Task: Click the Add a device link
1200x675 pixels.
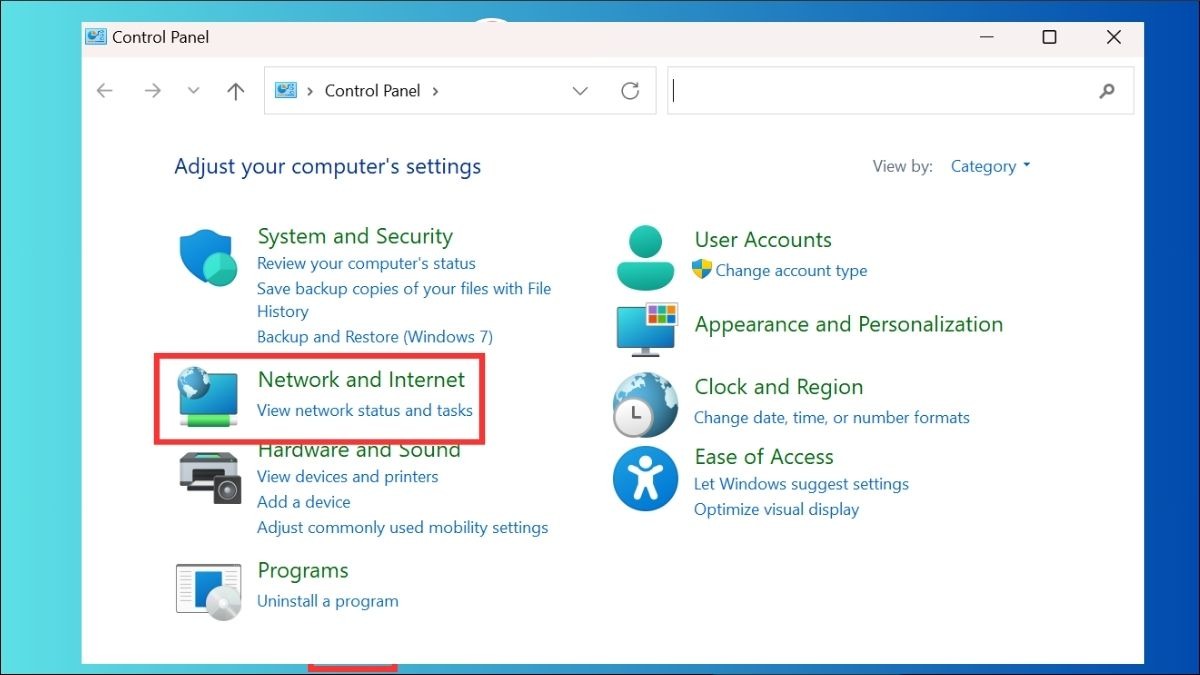Action: point(304,502)
